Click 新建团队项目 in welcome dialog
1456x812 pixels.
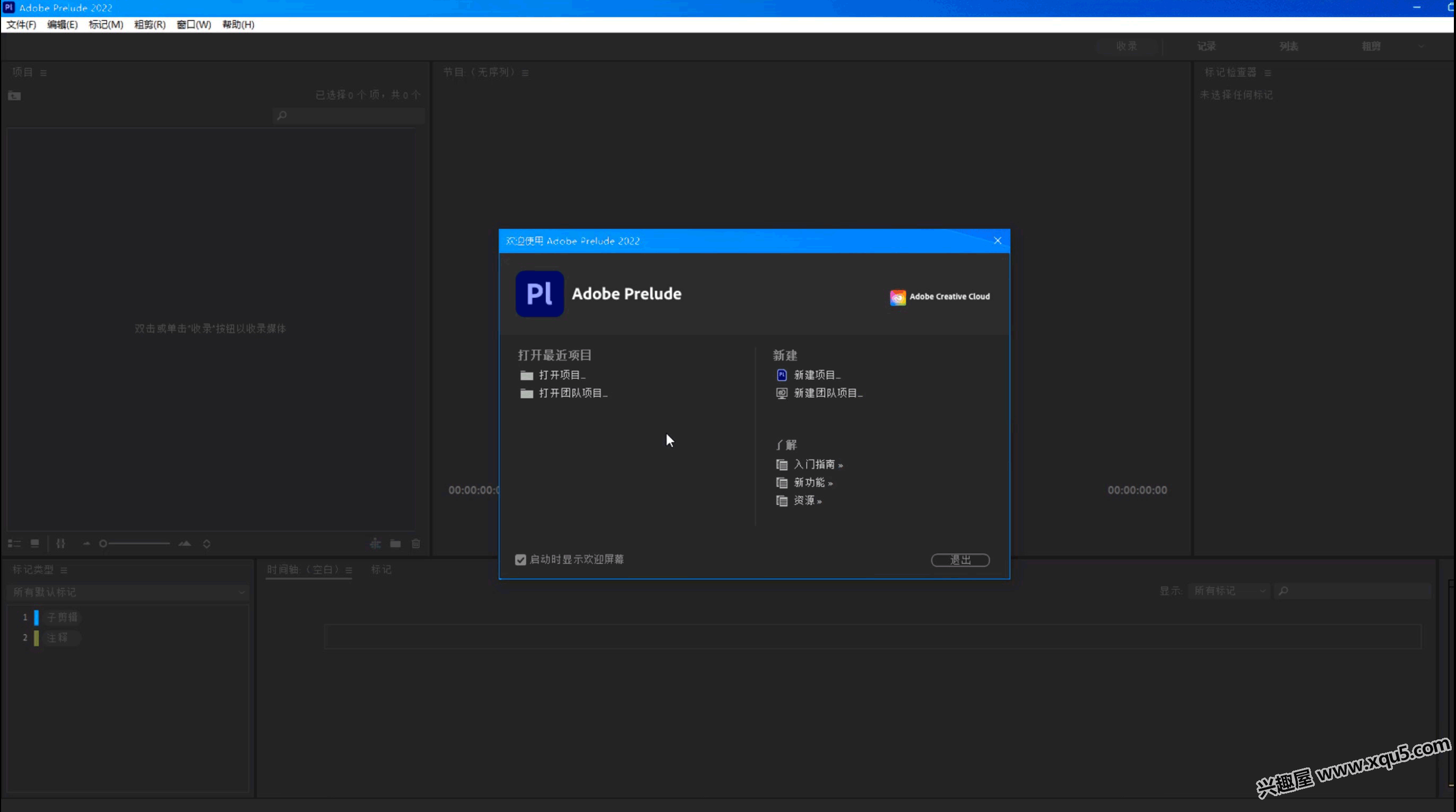828,394
